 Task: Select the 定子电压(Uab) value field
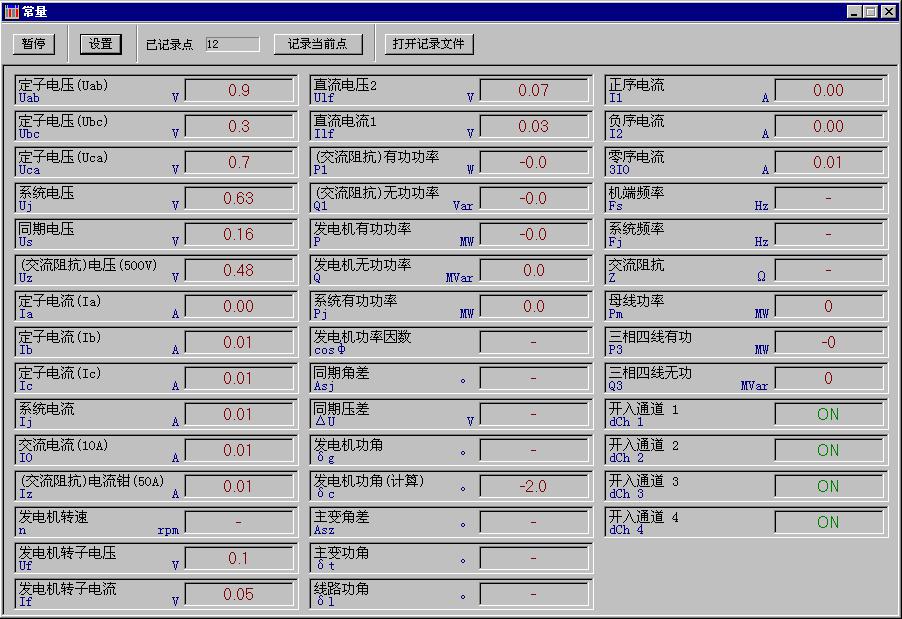pyautogui.click(x=239, y=90)
